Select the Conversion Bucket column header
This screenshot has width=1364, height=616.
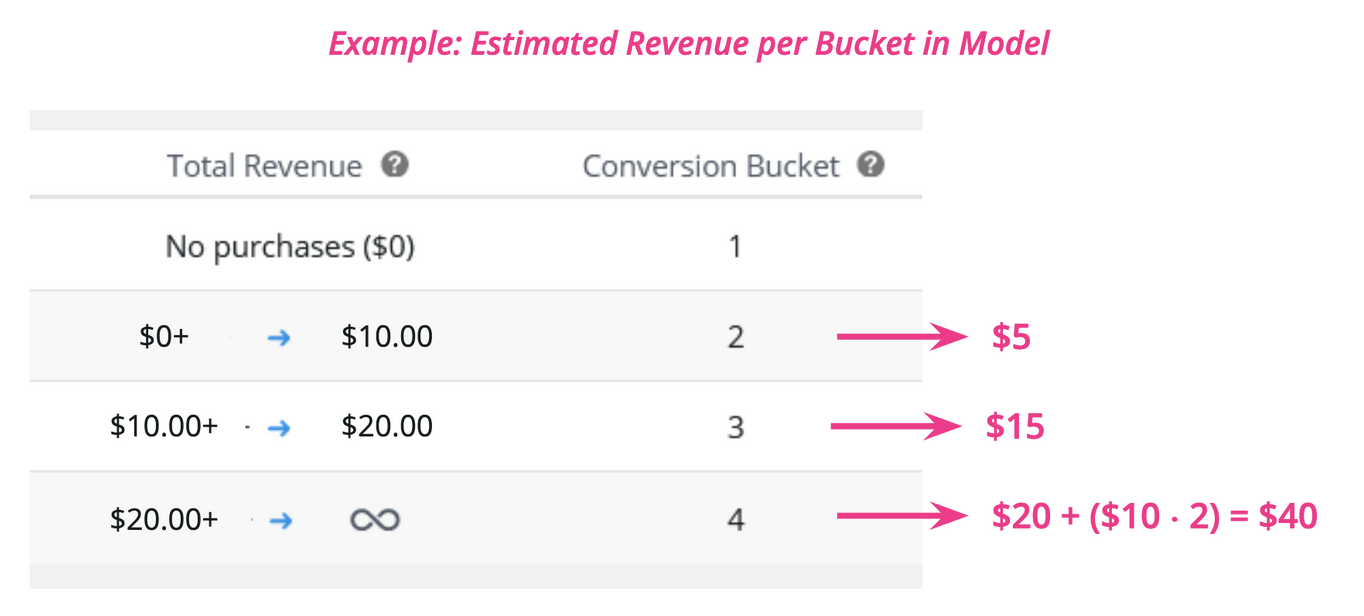711,165
